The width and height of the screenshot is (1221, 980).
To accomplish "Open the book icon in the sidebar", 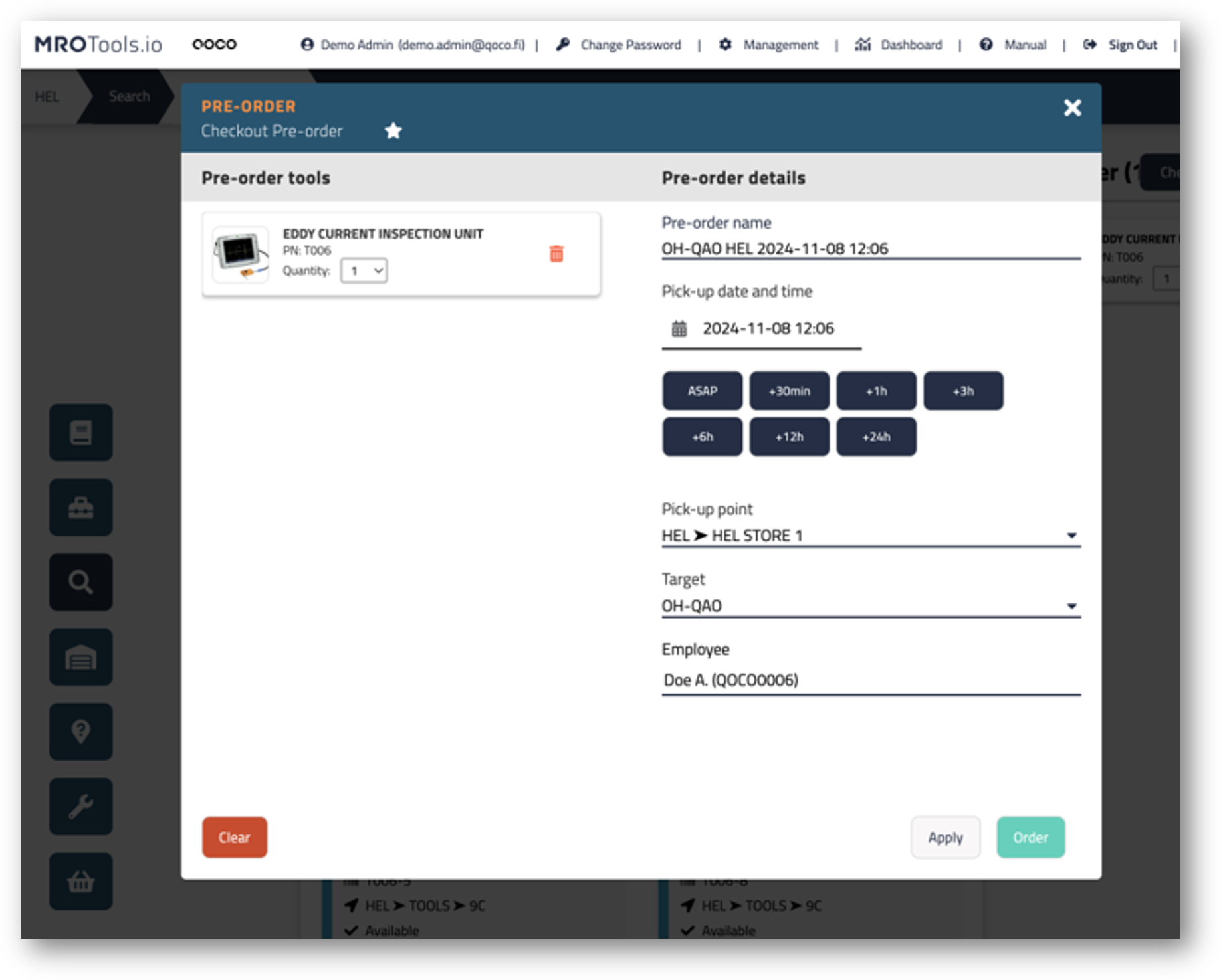I will click(x=80, y=433).
